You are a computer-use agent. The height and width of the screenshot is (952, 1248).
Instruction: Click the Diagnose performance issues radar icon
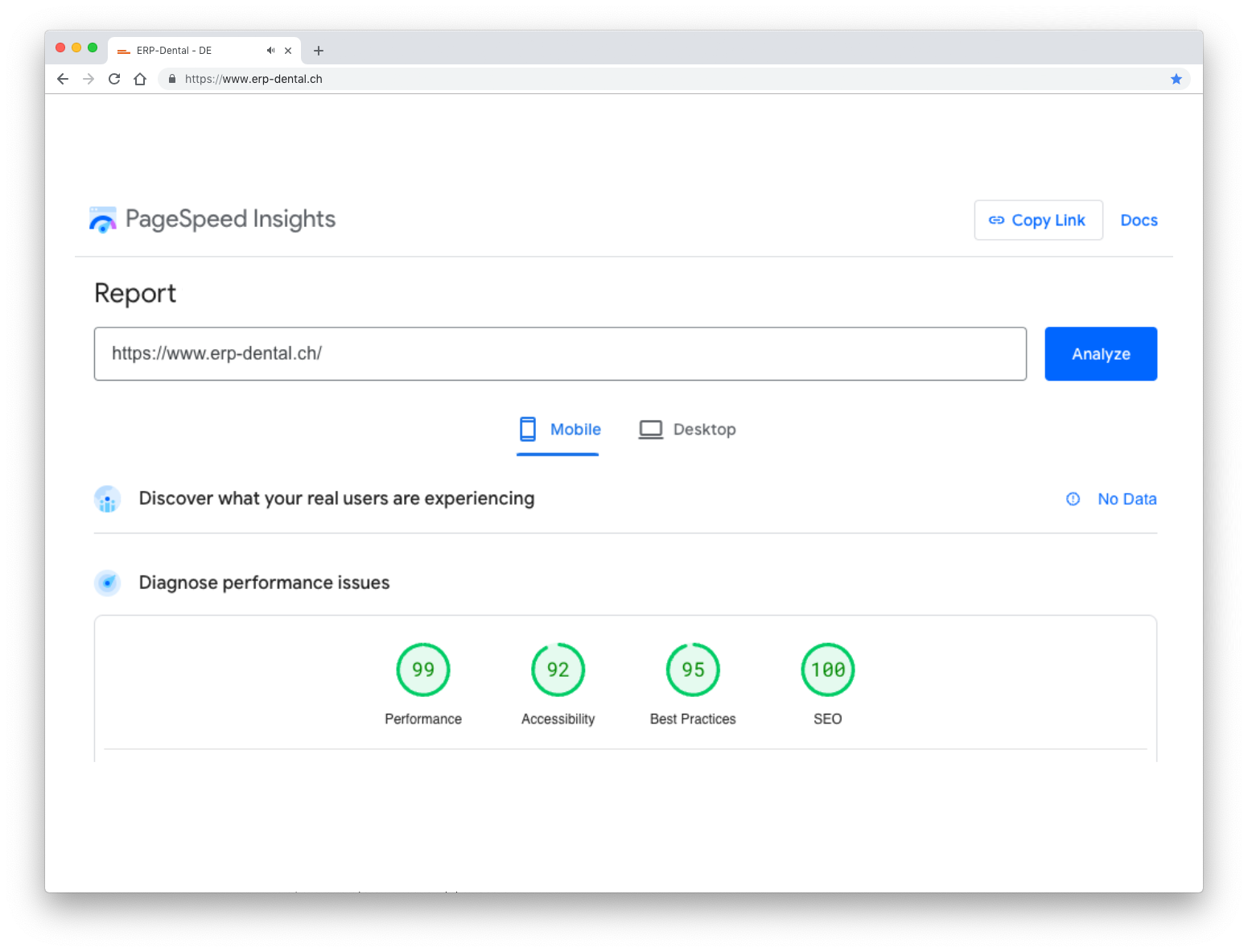coord(108,583)
